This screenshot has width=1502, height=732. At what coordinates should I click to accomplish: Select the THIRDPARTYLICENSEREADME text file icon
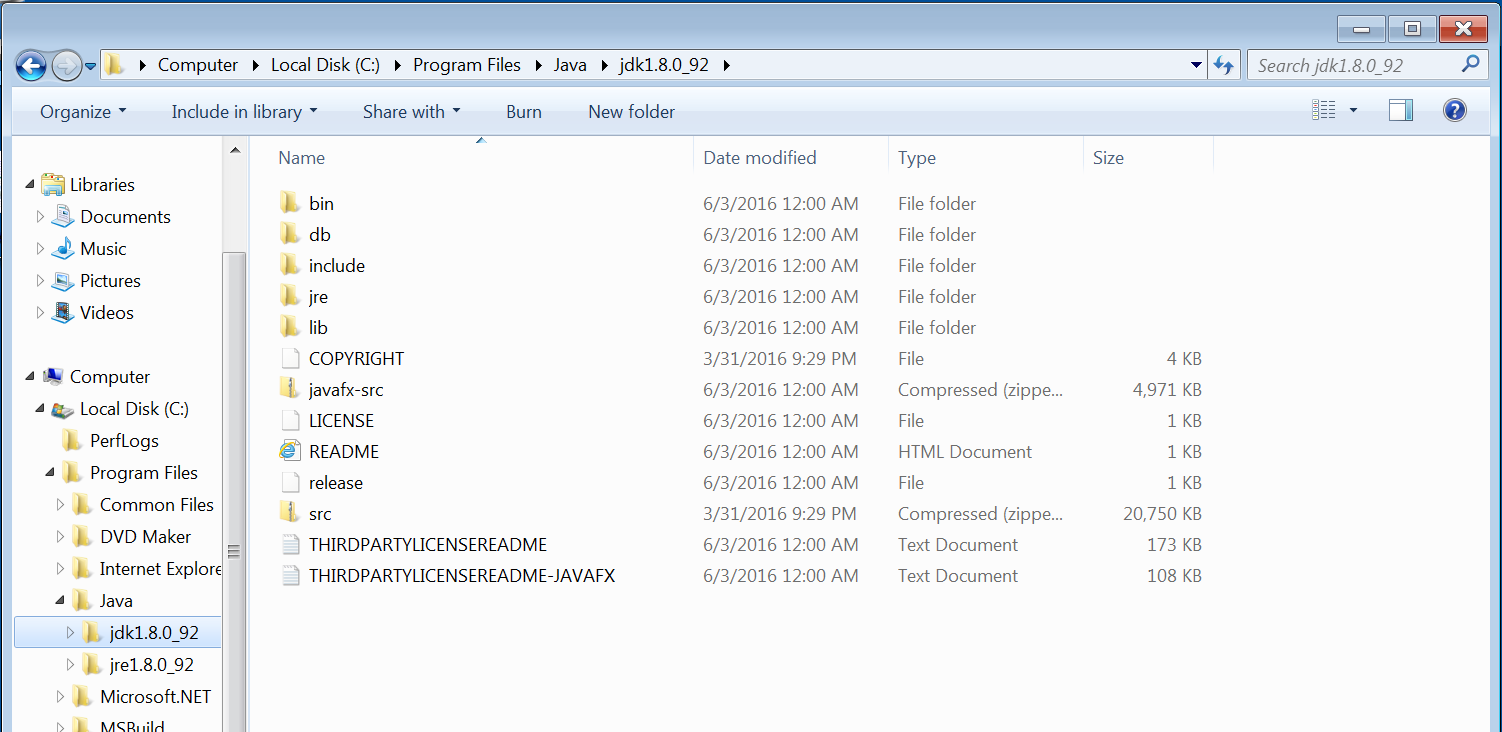pos(290,545)
